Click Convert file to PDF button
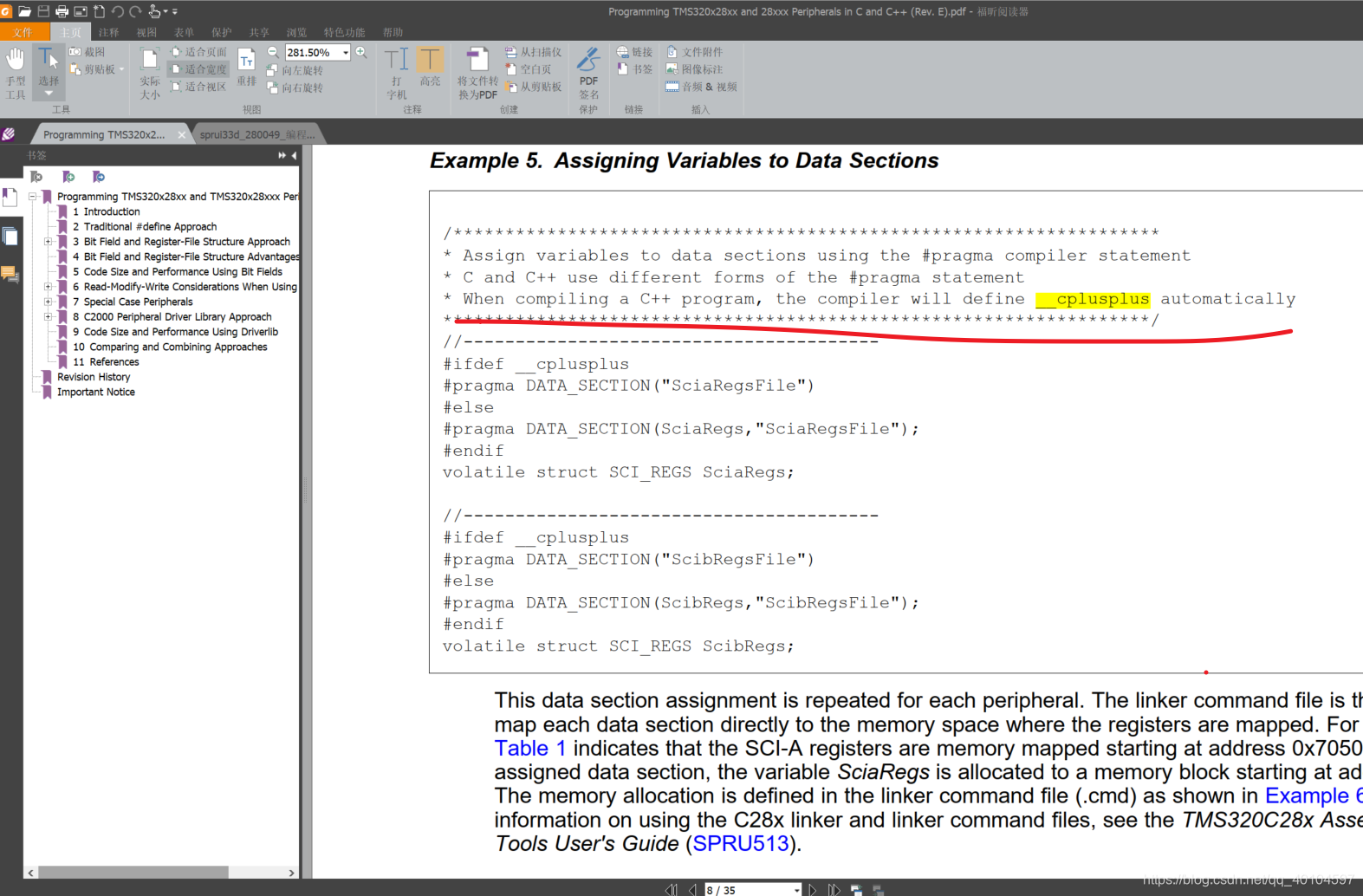This screenshot has height=896, width=1363. [477, 74]
